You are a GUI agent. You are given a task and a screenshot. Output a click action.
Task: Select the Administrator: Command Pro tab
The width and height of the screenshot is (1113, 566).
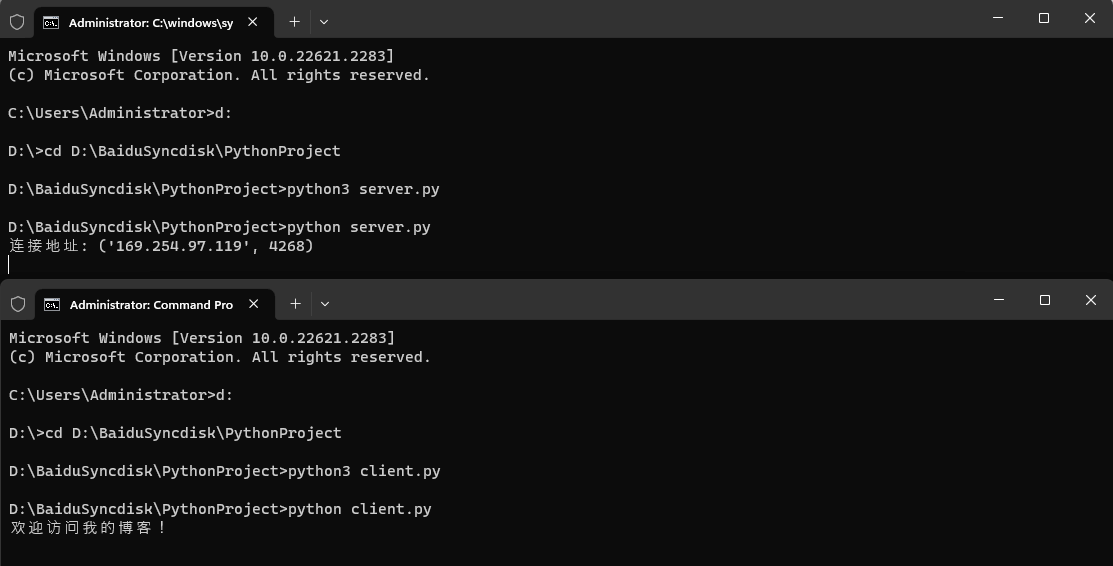pyautogui.click(x=151, y=304)
